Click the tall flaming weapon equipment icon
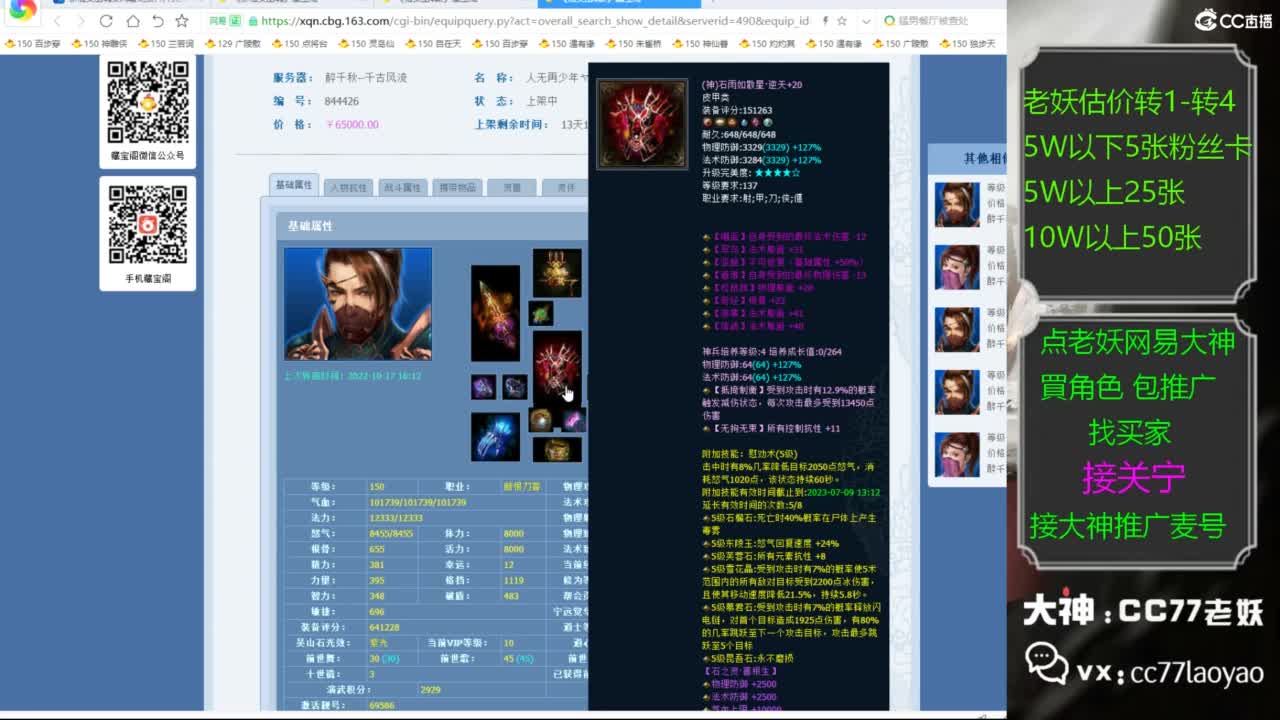1280x720 pixels. (495, 313)
